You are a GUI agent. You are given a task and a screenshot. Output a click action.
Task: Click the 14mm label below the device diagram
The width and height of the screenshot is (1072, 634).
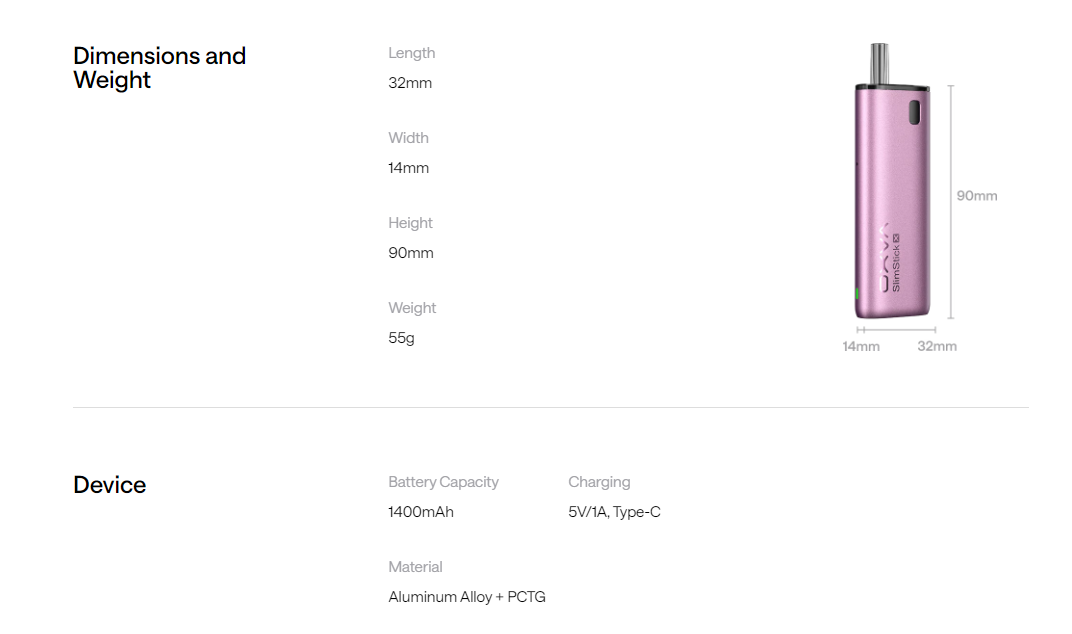861,346
